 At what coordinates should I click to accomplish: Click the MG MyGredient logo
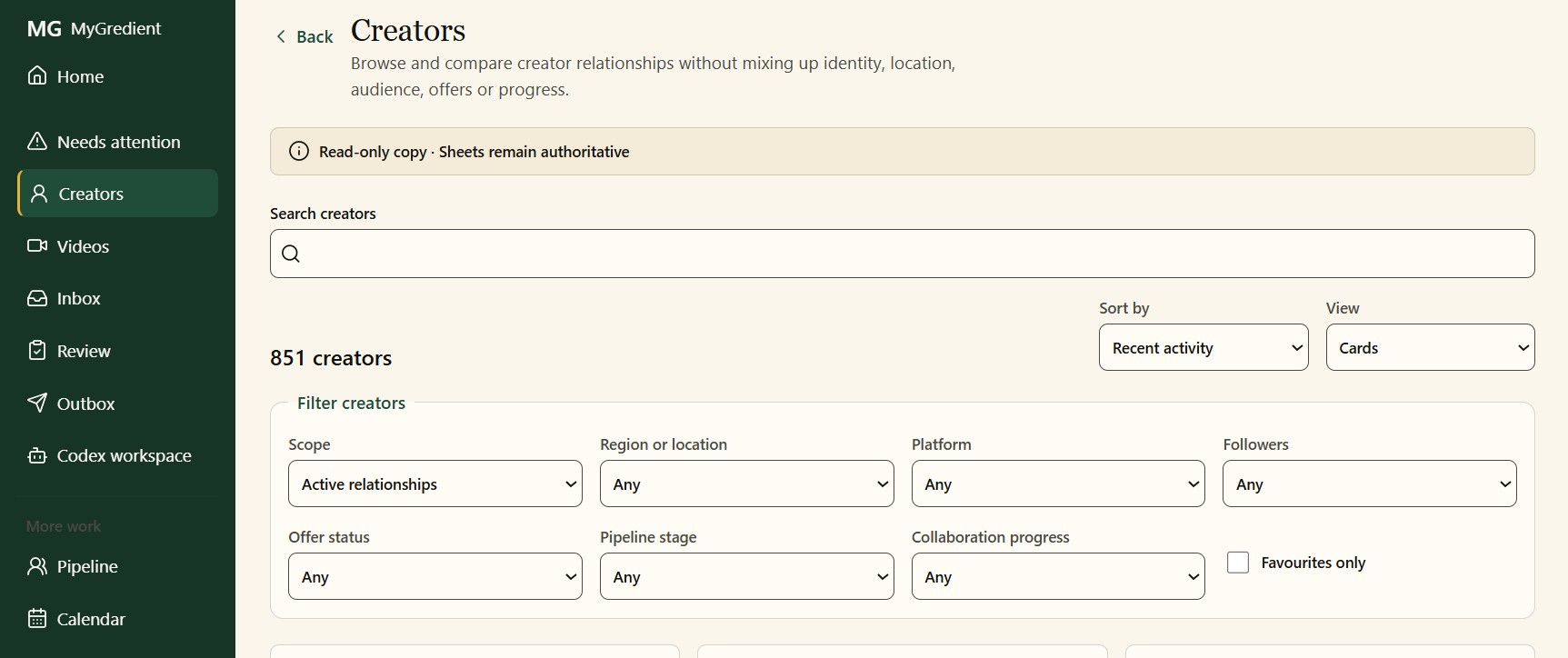(x=94, y=28)
